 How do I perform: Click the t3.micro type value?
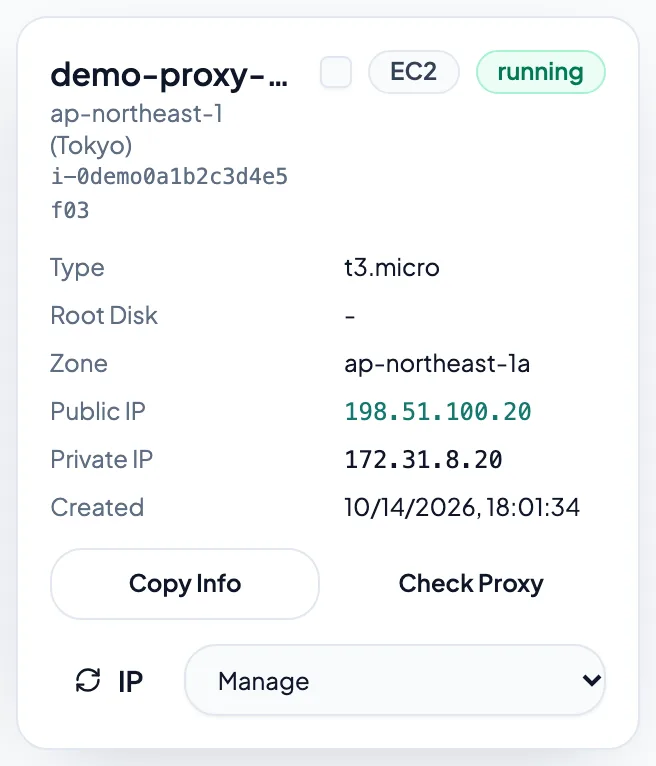coord(392,268)
